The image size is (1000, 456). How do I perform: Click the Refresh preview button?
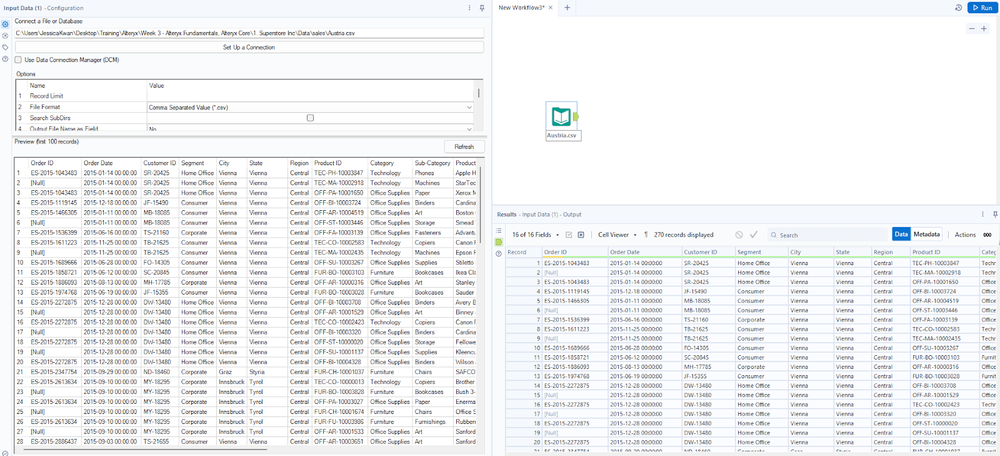pyautogui.click(x=464, y=147)
